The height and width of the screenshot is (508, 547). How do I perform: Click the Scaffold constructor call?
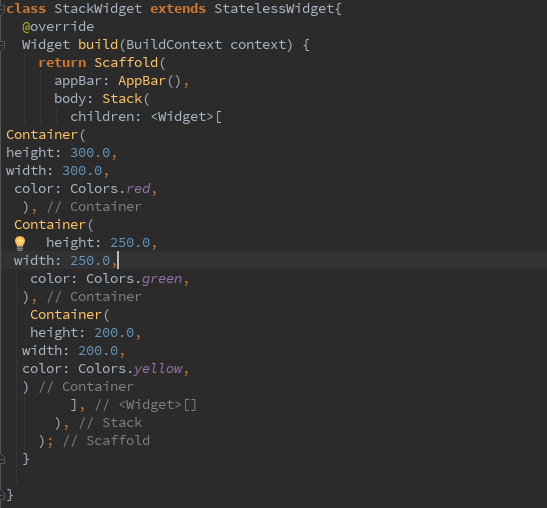point(126,63)
